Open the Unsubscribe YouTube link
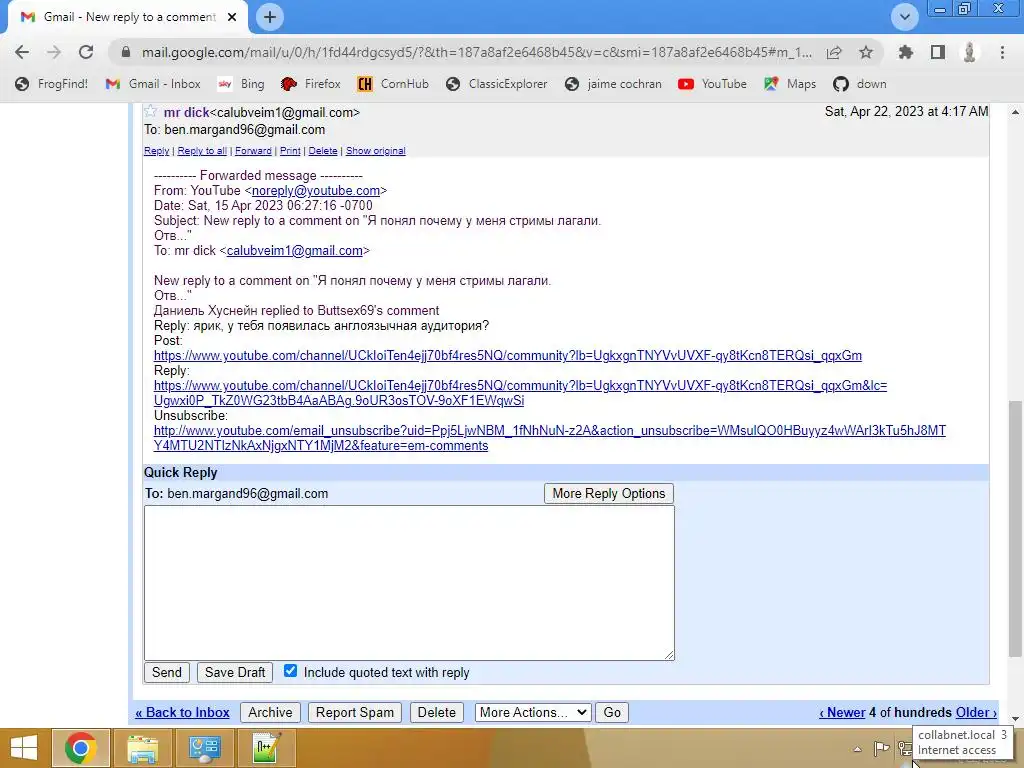 [x=549, y=438]
